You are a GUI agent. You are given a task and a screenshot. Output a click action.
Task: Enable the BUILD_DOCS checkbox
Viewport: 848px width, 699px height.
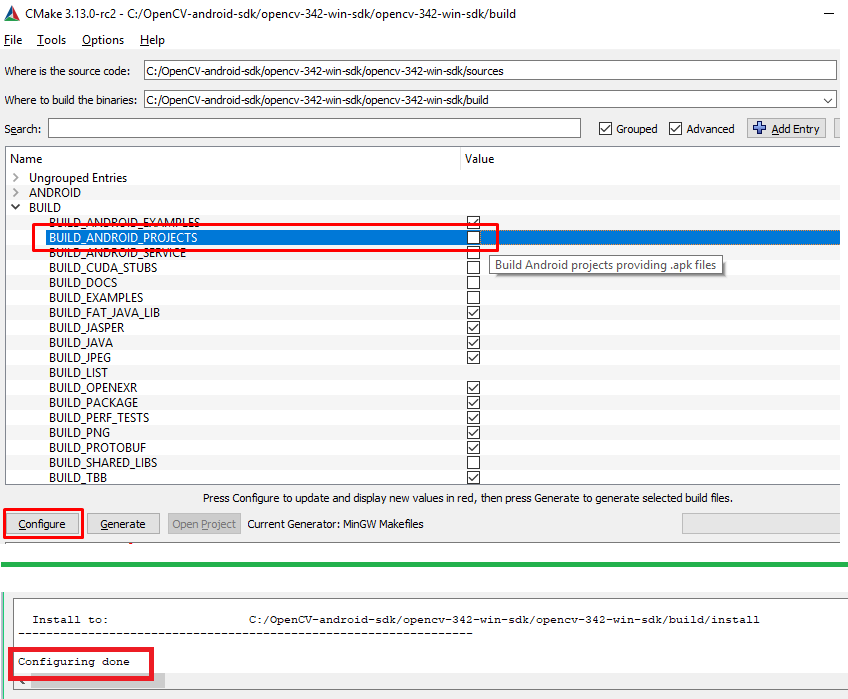point(473,282)
